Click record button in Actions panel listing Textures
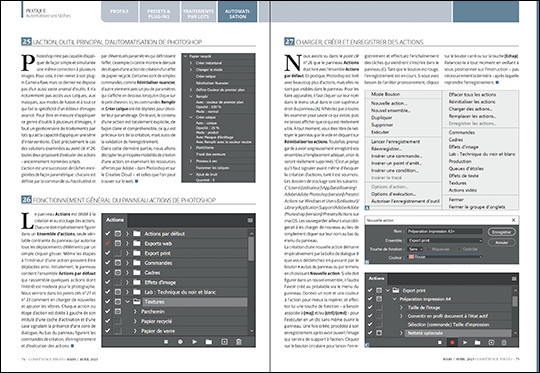The width and height of the screenshot is (540, 373). pos(180,342)
